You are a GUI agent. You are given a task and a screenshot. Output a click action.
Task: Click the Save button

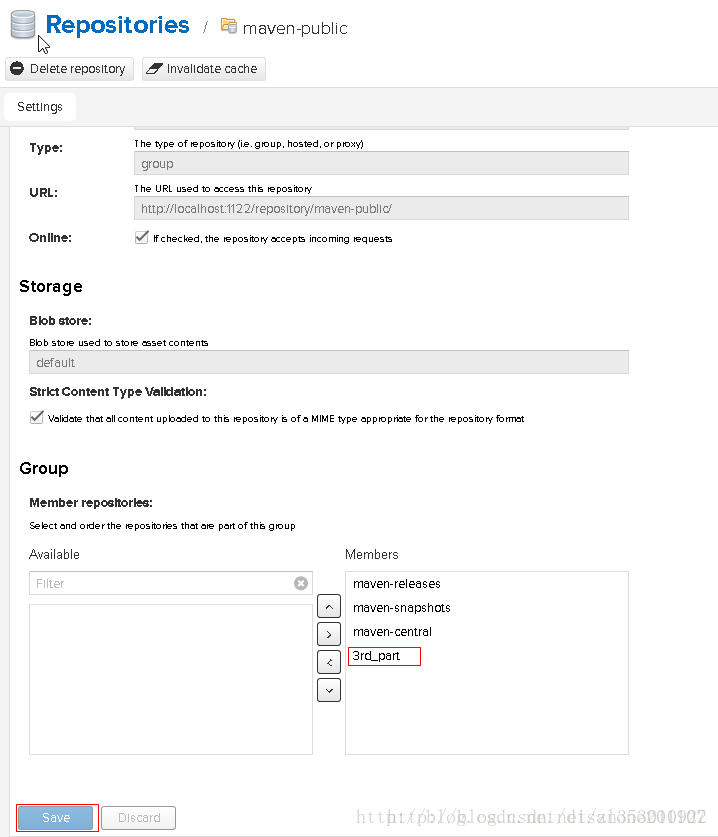[x=56, y=818]
